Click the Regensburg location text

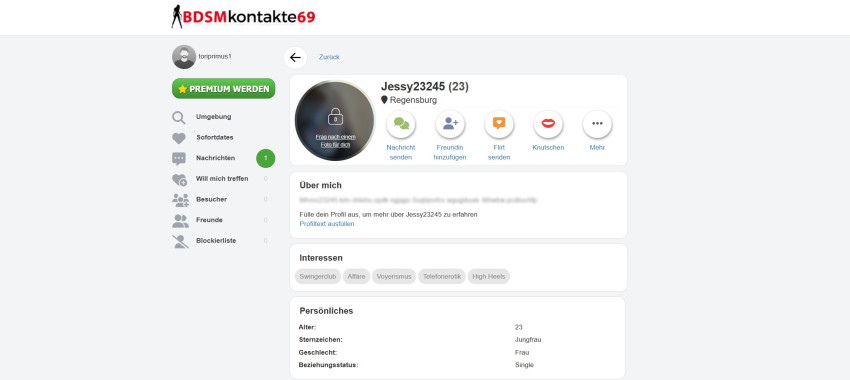[413, 100]
